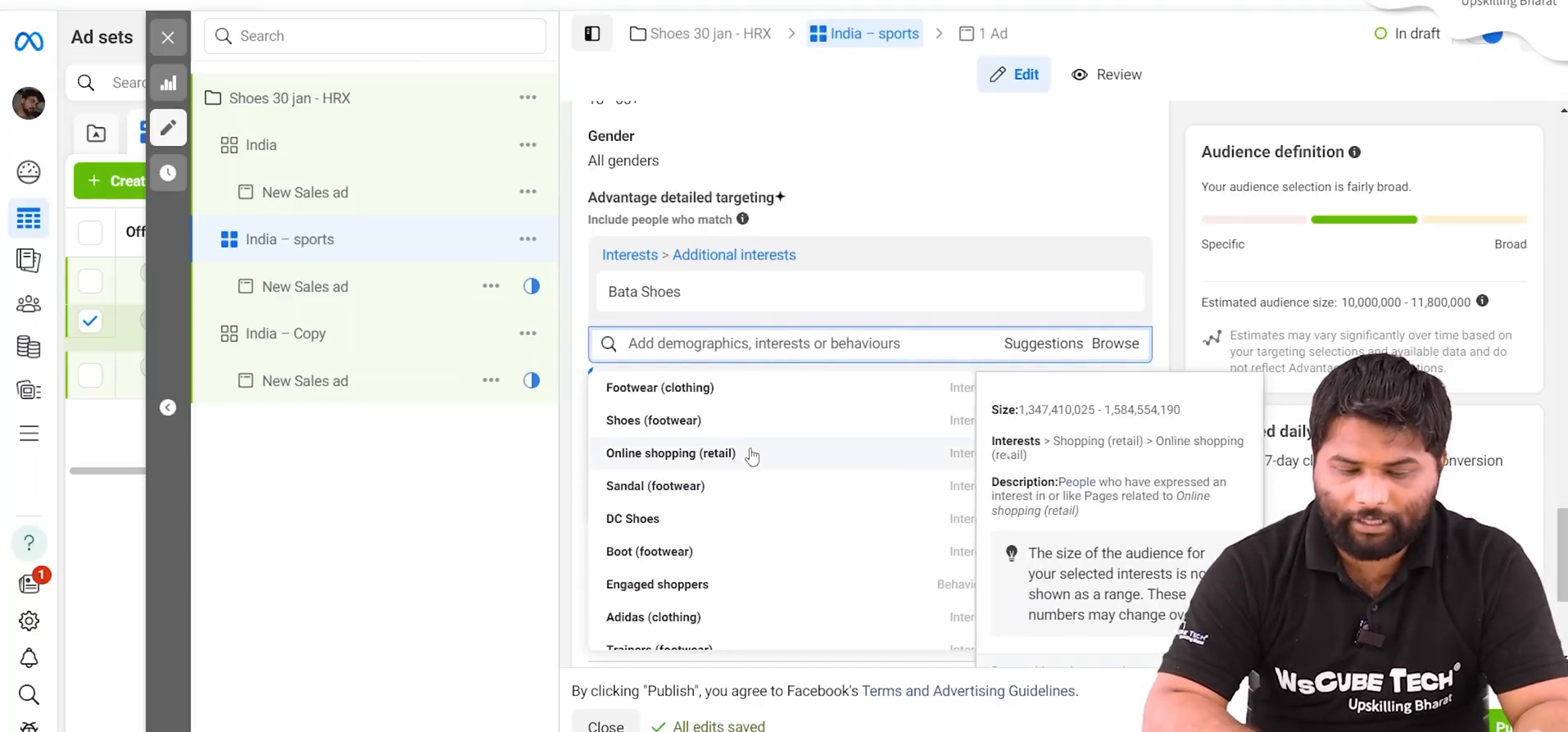Click the Additional interests link
Screen dimensions: 1568x732
pyautogui.click(x=734, y=255)
